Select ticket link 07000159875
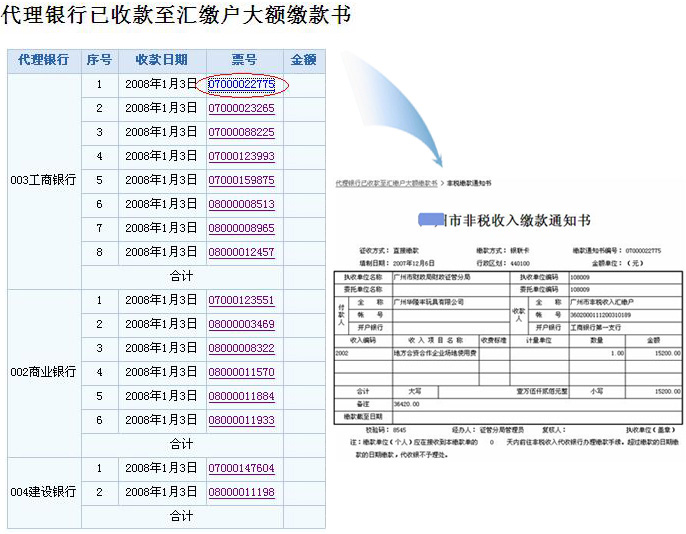Screen dimensions: 686x534 pos(241,180)
